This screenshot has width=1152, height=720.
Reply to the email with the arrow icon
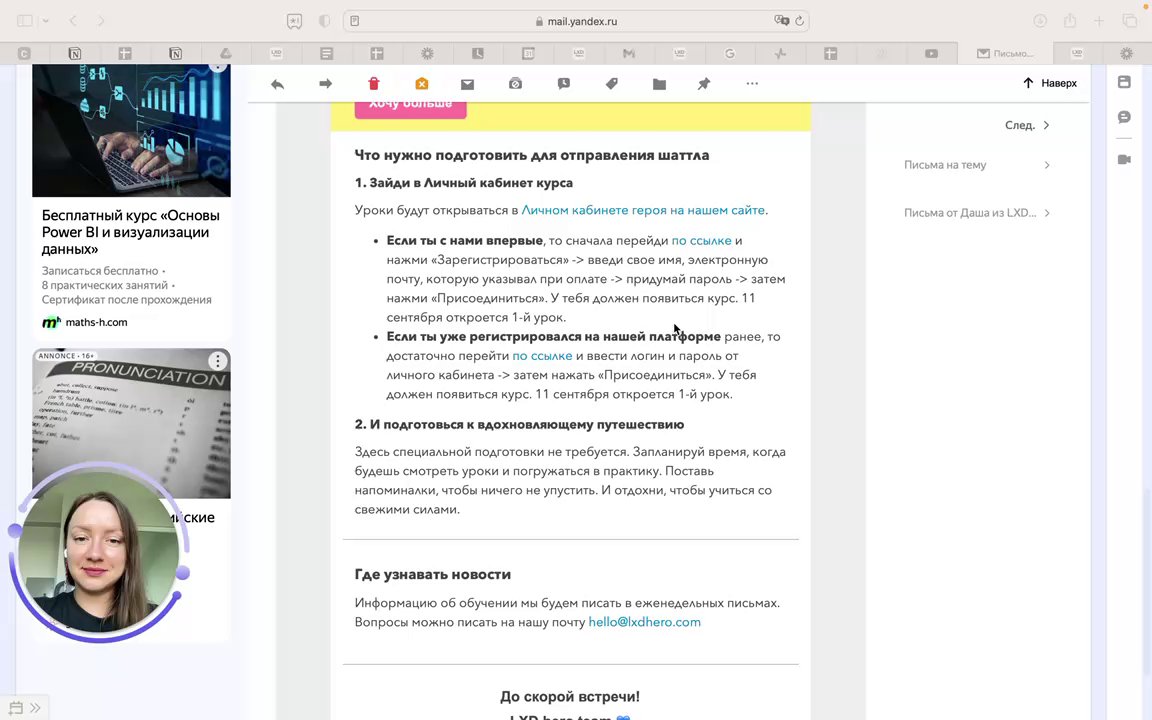click(277, 84)
